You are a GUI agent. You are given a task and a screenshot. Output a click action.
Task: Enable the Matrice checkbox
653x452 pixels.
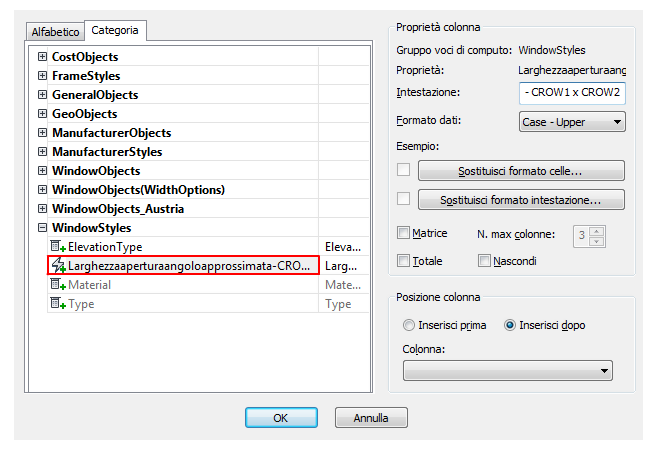tap(403, 232)
